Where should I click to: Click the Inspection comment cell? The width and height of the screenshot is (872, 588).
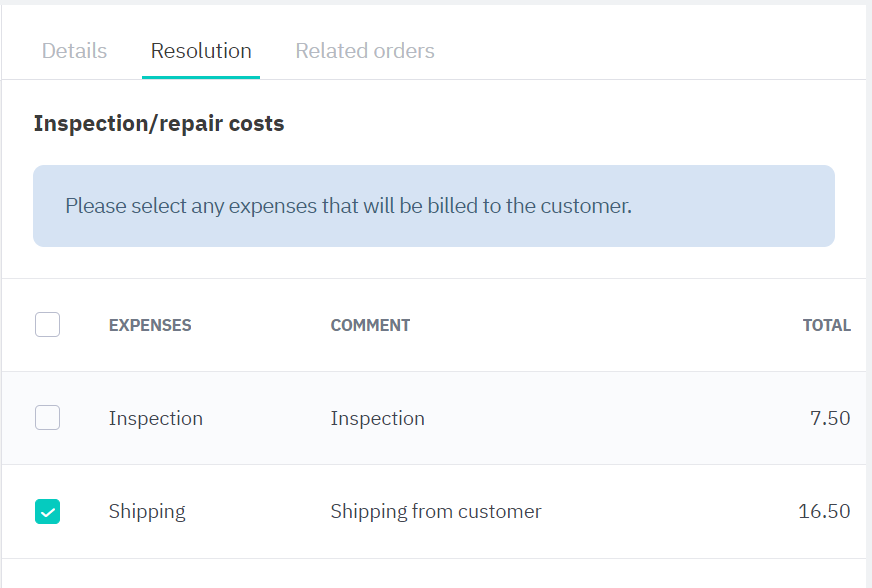377,418
